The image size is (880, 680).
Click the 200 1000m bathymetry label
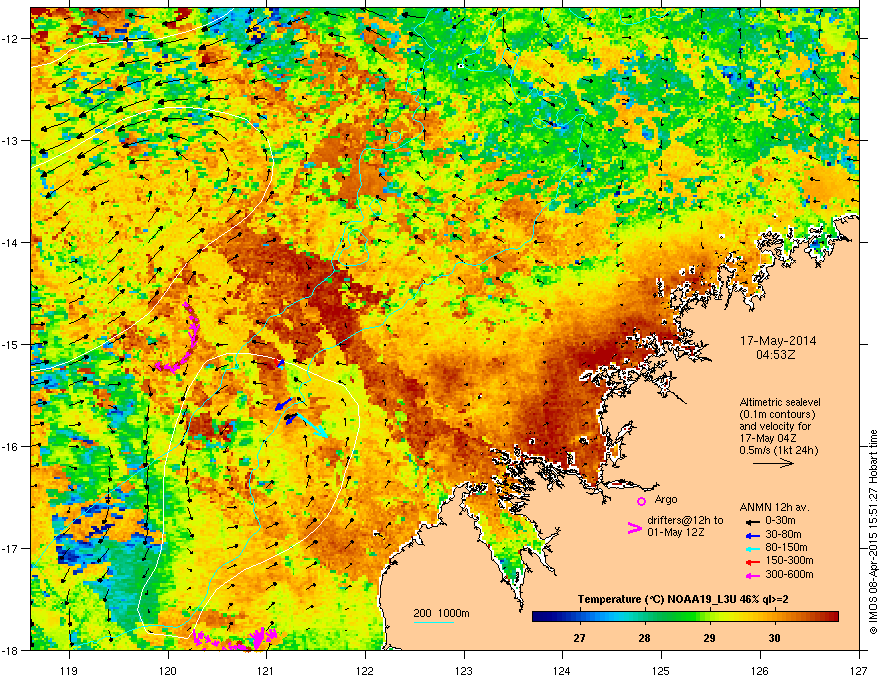(x=442, y=613)
